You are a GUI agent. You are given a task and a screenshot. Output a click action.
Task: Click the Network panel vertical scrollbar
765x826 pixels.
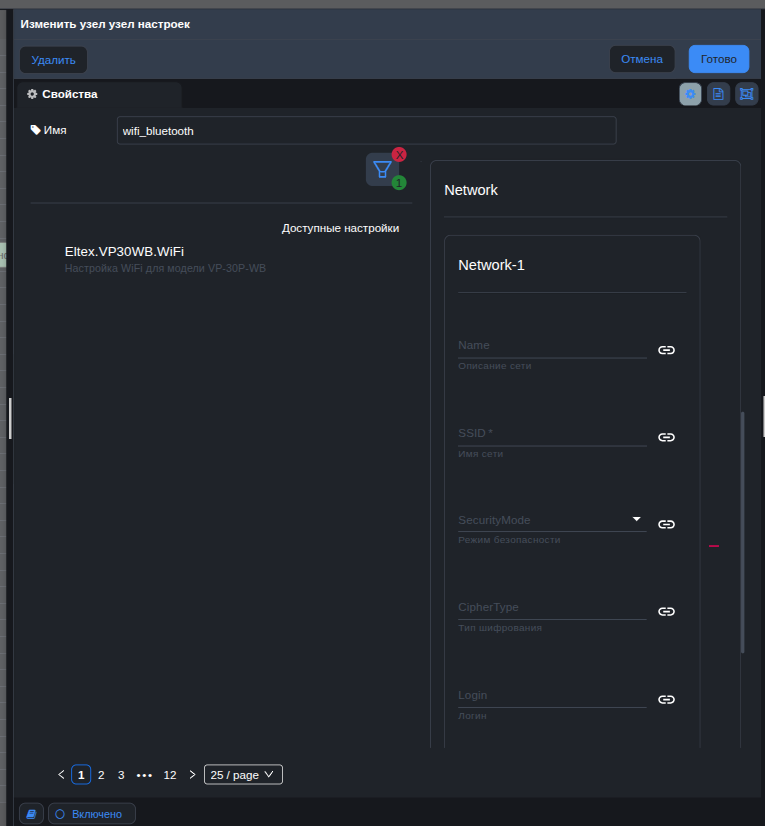[742, 530]
